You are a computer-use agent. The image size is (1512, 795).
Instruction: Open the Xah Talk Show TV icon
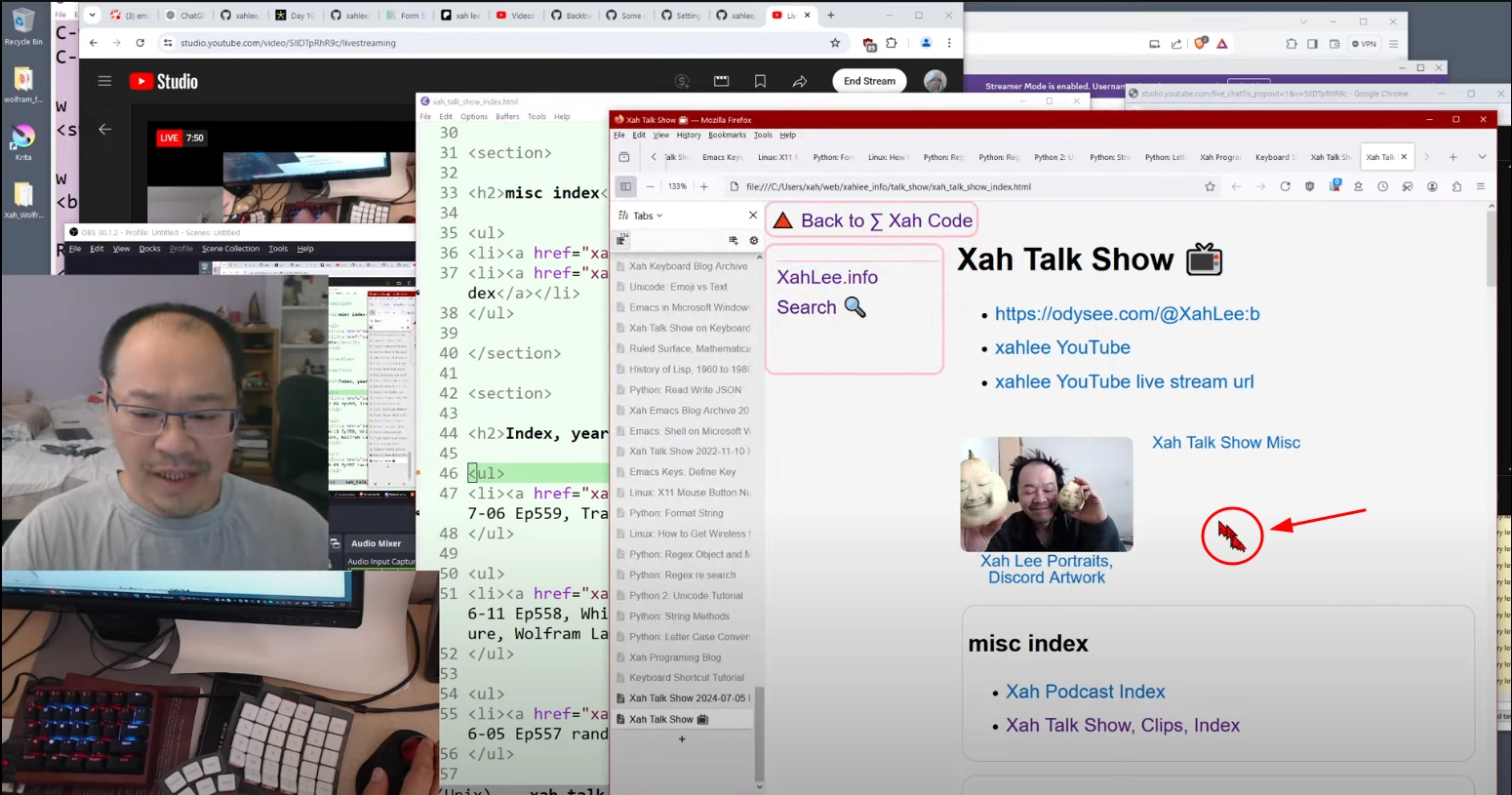(1204, 259)
